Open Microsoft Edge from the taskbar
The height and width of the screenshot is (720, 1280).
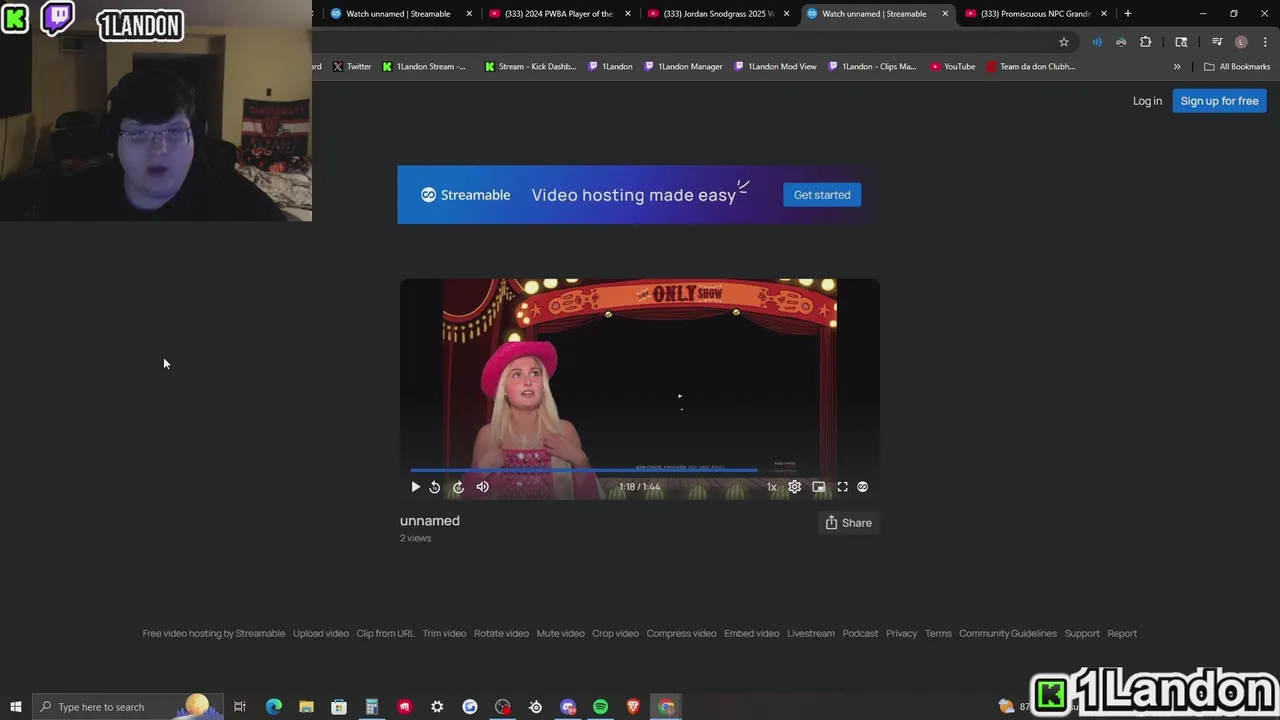pos(274,707)
